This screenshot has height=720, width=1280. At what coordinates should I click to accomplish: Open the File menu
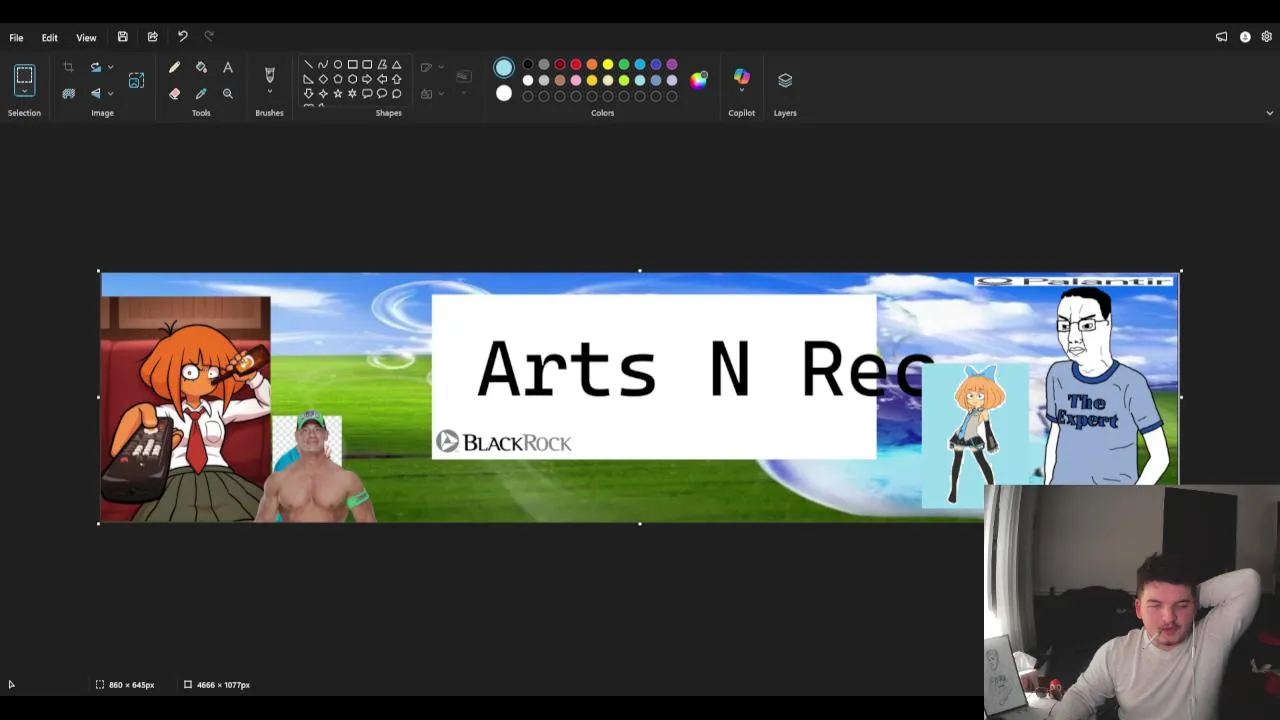point(16,37)
